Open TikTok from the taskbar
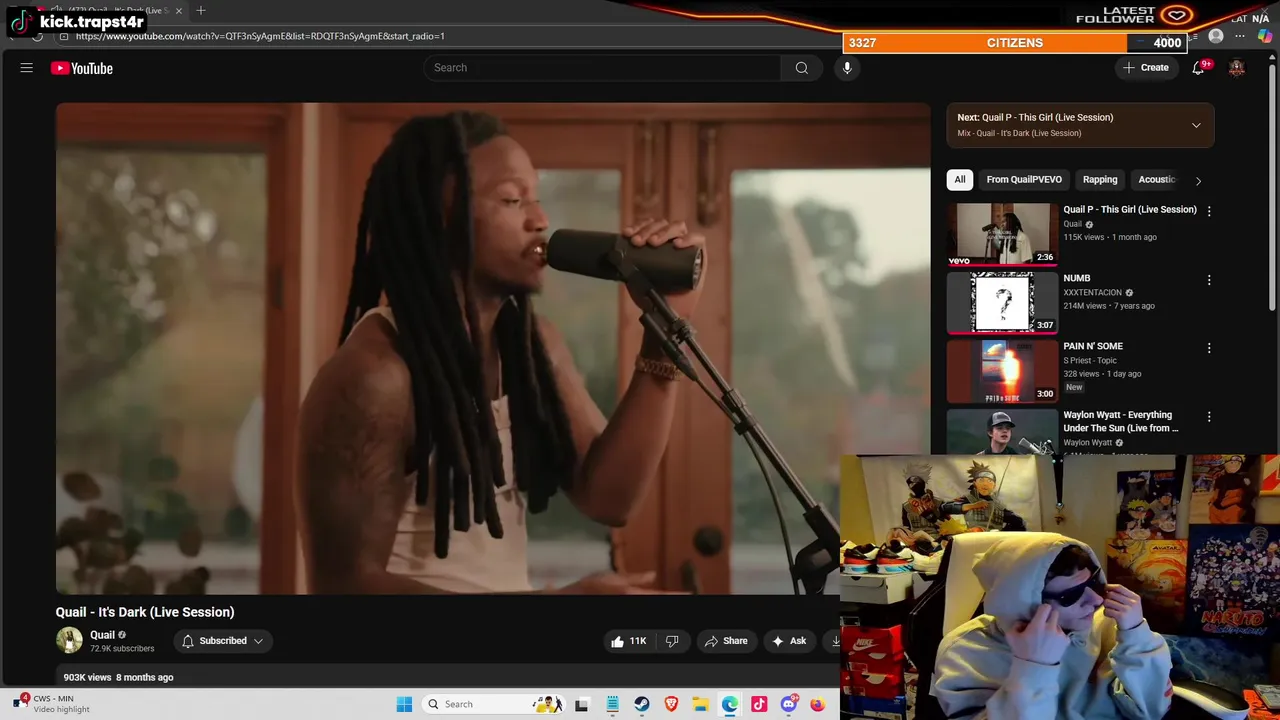Image resolution: width=1280 pixels, height=720 pixels. 759,704
